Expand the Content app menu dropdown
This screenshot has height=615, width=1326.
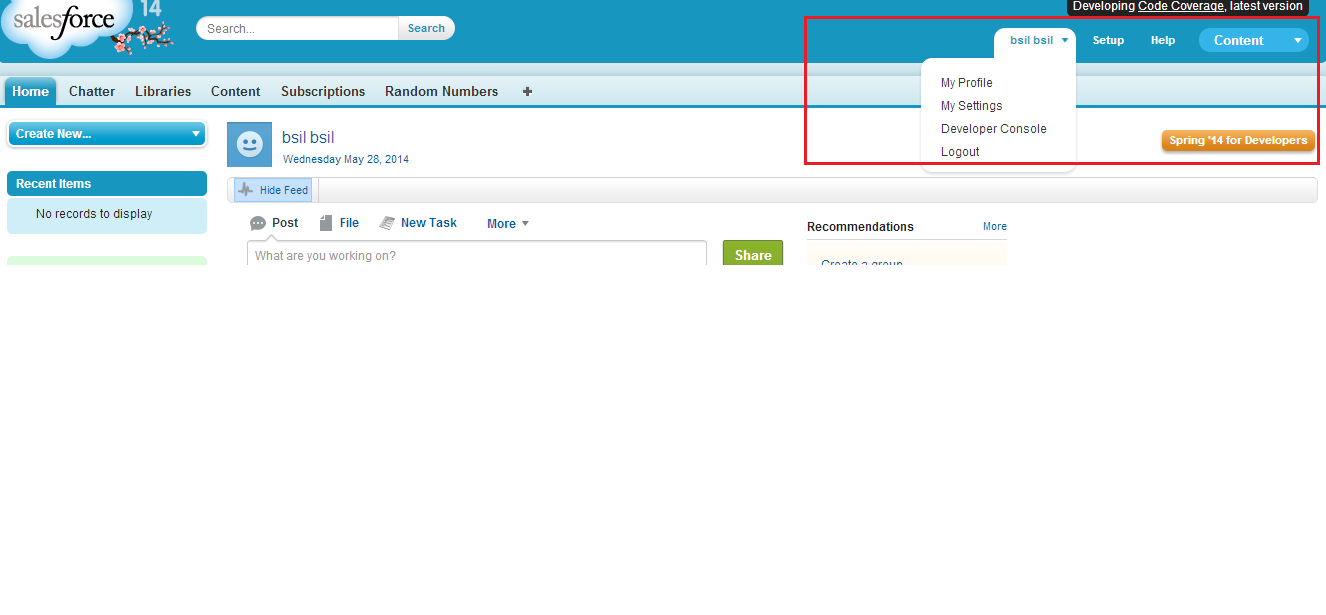[x=1297, y=40]
